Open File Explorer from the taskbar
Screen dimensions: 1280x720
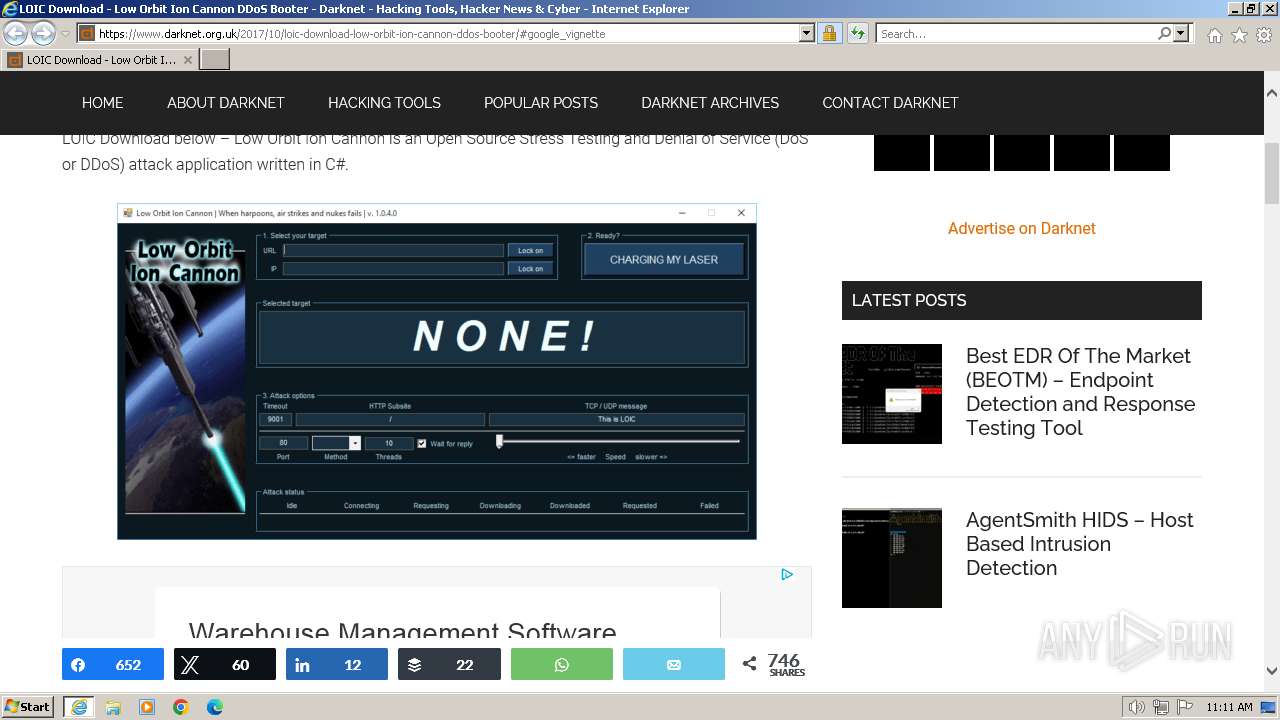[113, 707]
